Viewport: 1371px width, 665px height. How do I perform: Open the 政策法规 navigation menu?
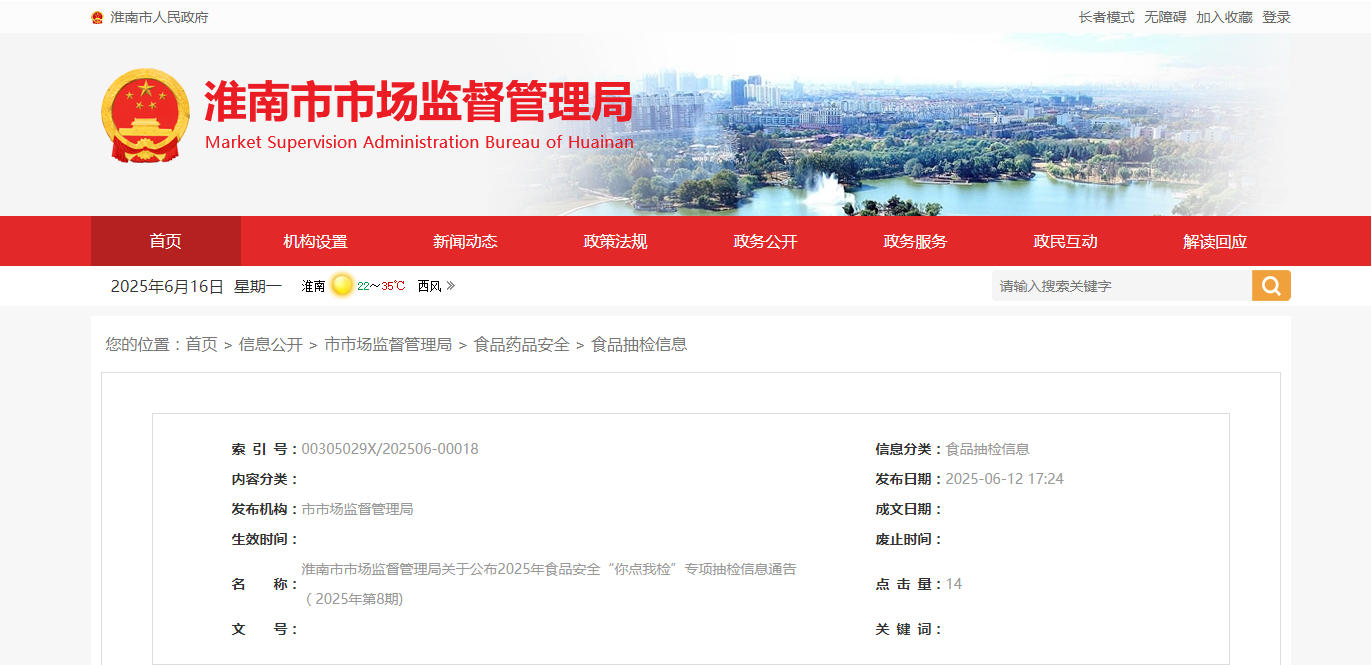615,241
